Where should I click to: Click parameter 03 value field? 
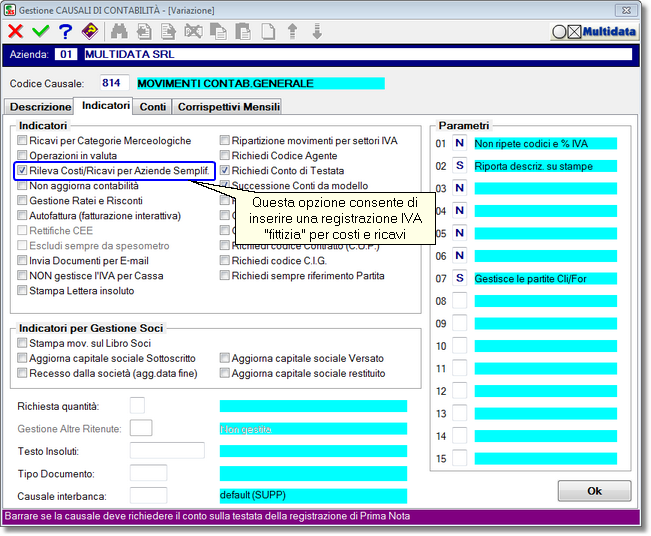point(460,188)
